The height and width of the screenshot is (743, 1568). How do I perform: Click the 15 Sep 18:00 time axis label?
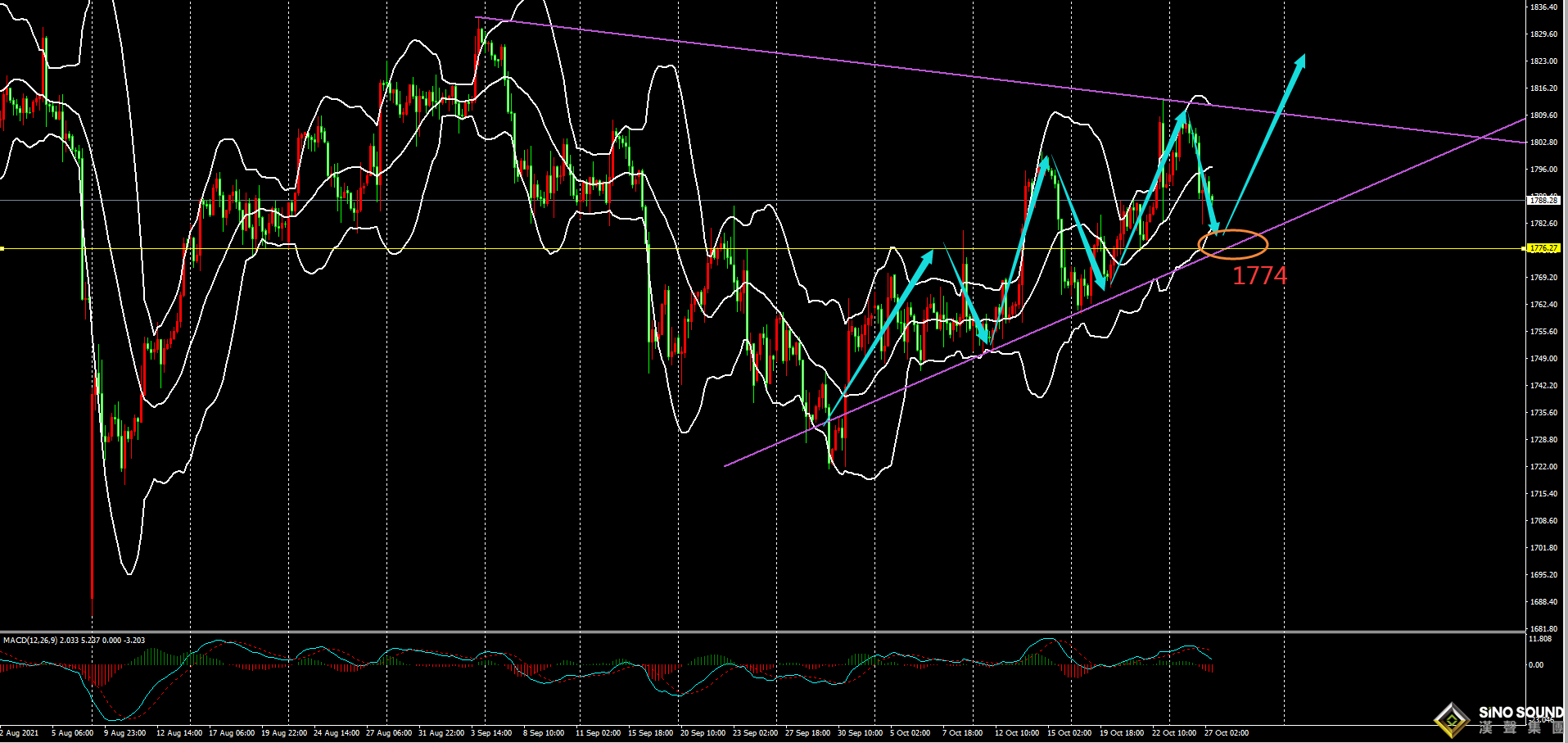(650, 733)
